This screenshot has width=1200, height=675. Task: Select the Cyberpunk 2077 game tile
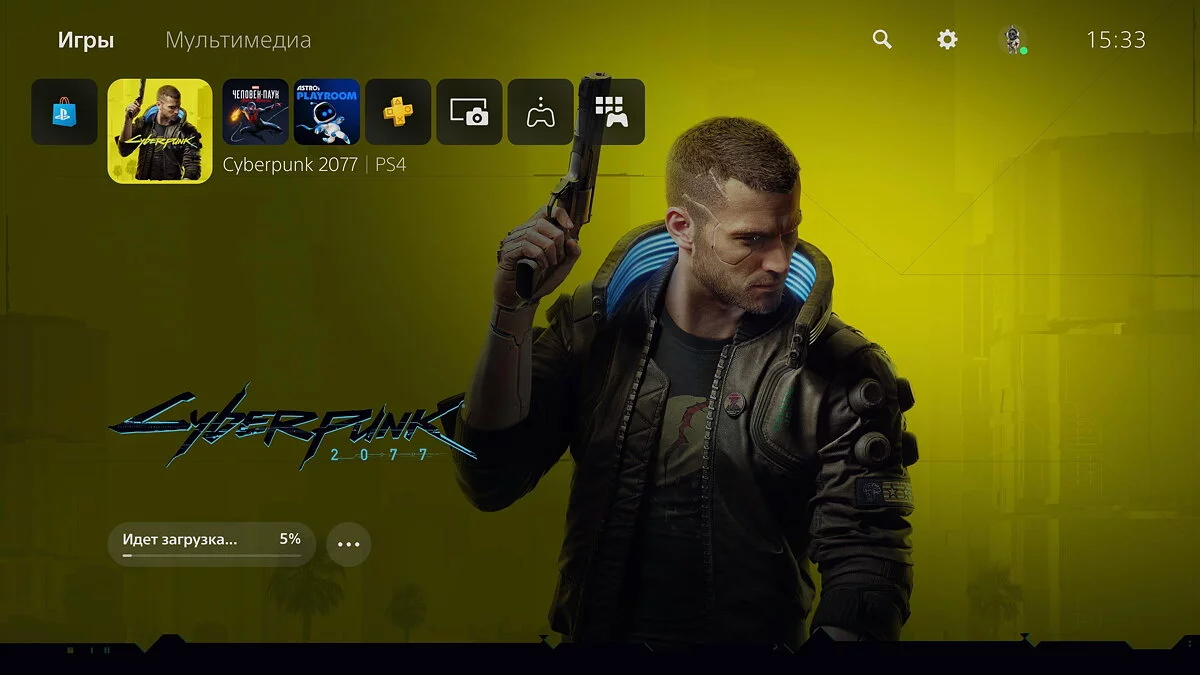pos(160,131)
